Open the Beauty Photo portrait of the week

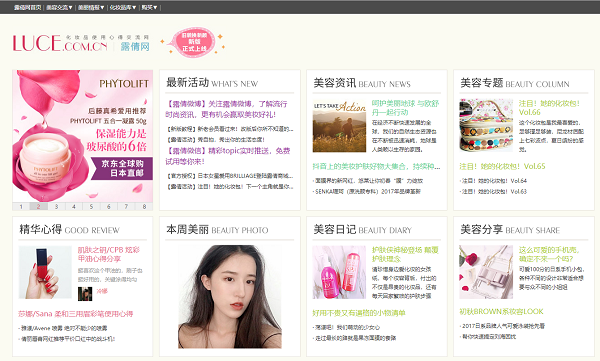point(230,297)
